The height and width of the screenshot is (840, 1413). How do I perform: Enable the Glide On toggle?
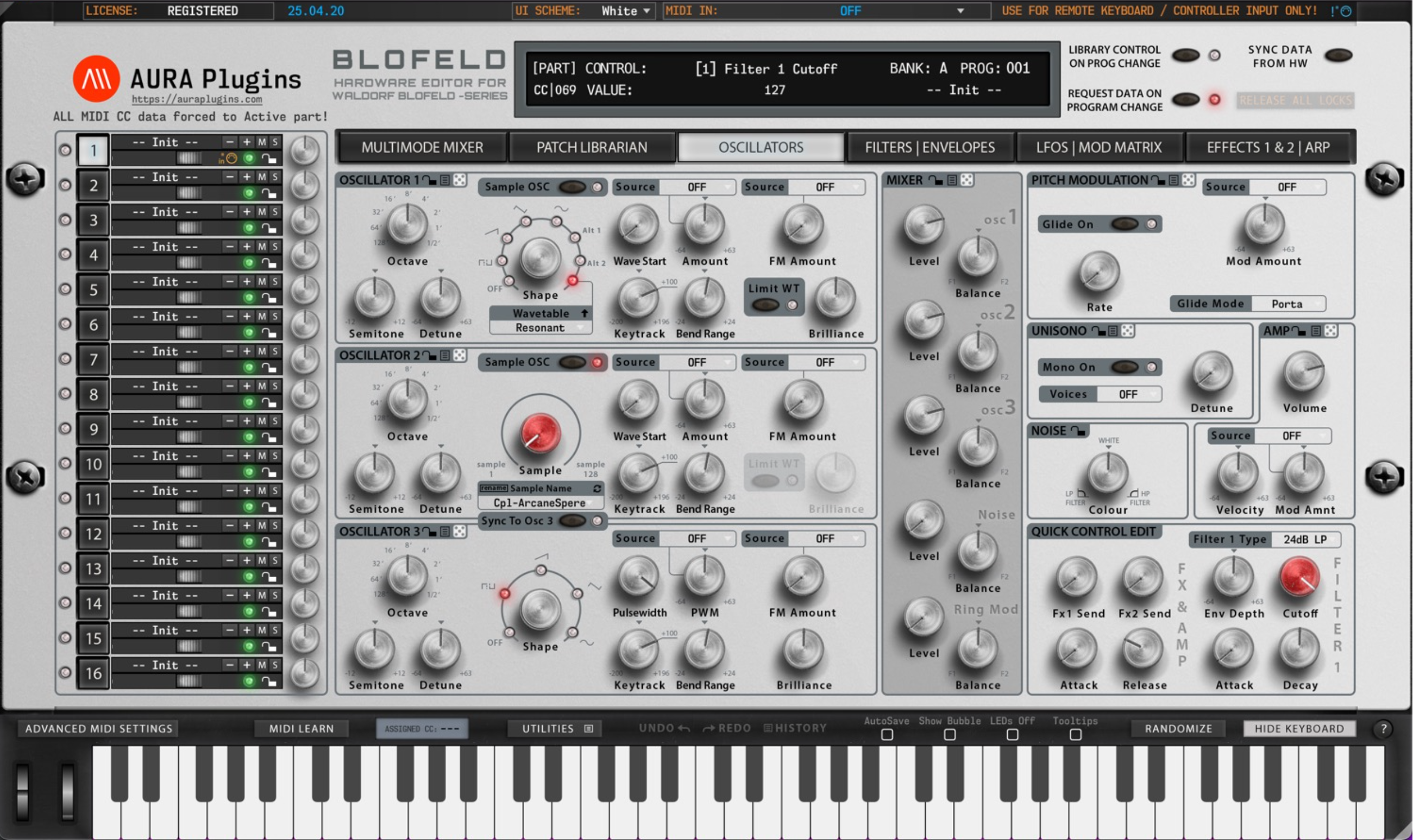(1125, 224)
